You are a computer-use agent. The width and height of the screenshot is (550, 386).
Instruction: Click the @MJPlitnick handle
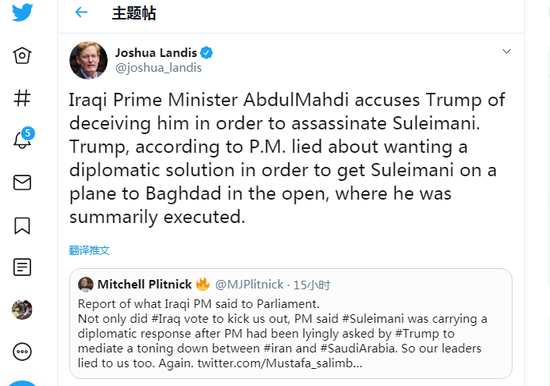(249, 285)
